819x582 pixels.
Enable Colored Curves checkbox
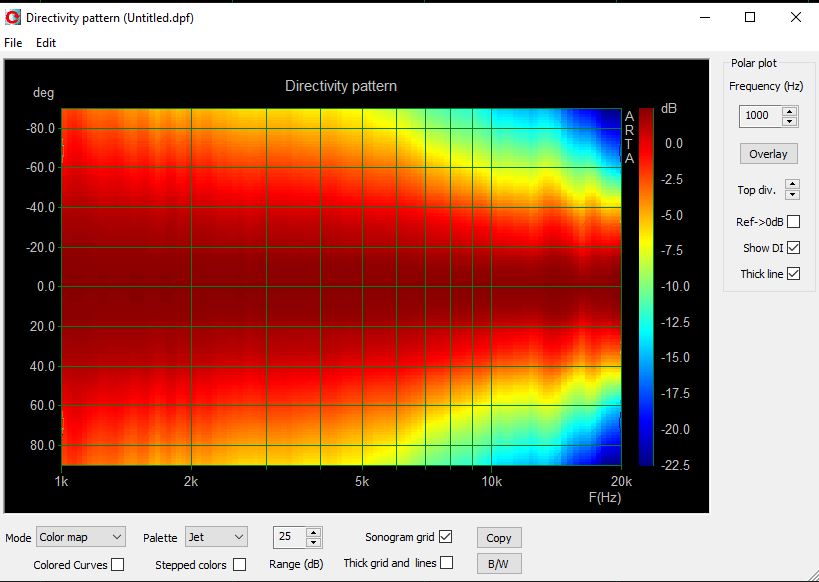pos(118,565)
